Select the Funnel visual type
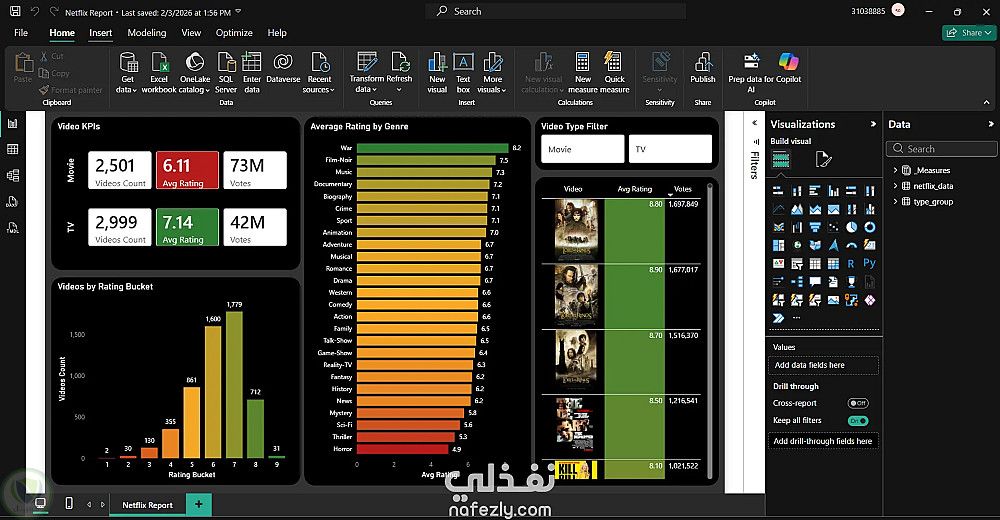The image size is (1000, 520). tap(815, 227)
